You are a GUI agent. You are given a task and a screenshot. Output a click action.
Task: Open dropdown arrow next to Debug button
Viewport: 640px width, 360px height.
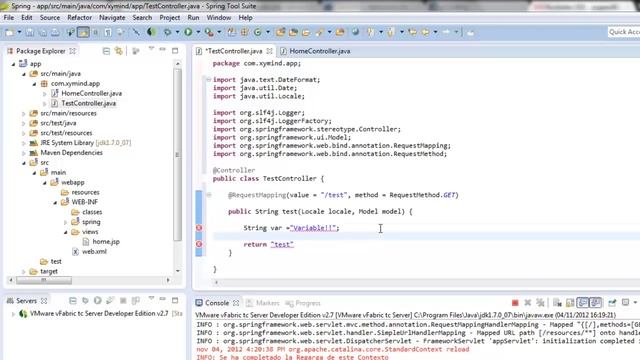click(x=177, y=32)
